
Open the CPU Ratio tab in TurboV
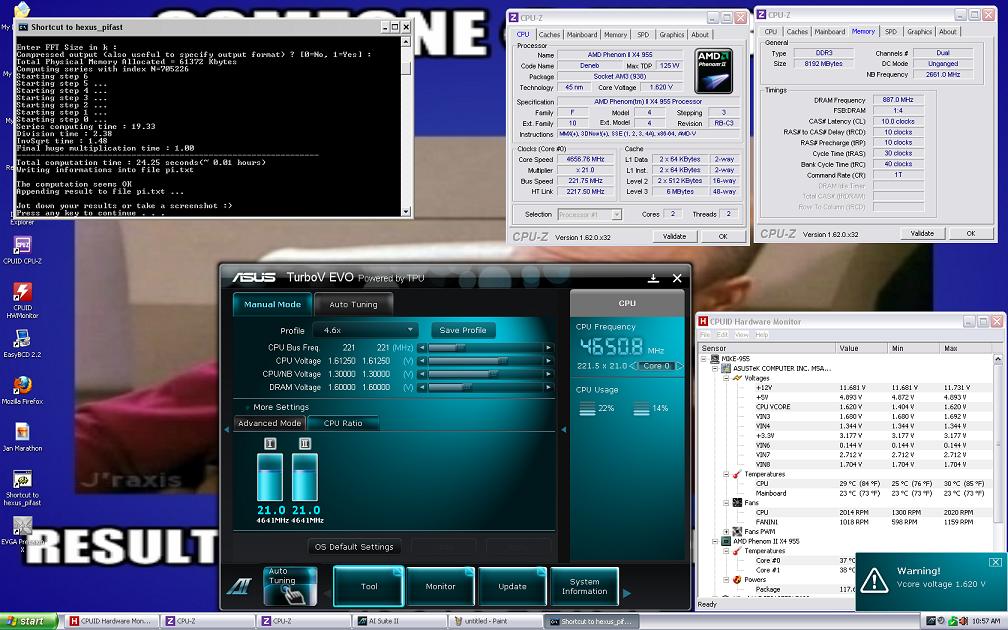click(x=343, y=423)
